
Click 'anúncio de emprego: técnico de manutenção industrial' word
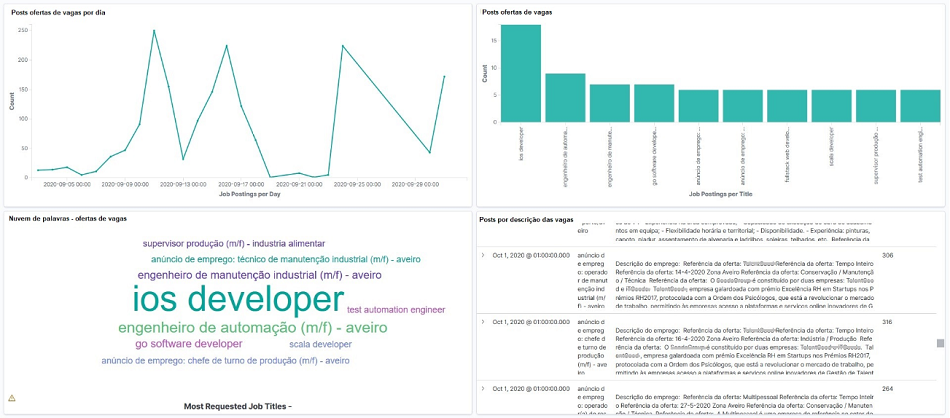pyautogui.click(x=286, y=259)
